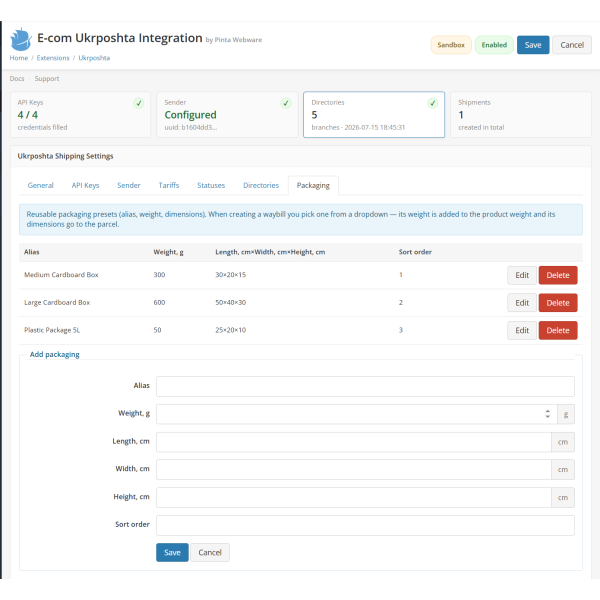Click the 50×40×30 dimensions cell
Viewport: 600px width, 600px height.
pos(230,302)
